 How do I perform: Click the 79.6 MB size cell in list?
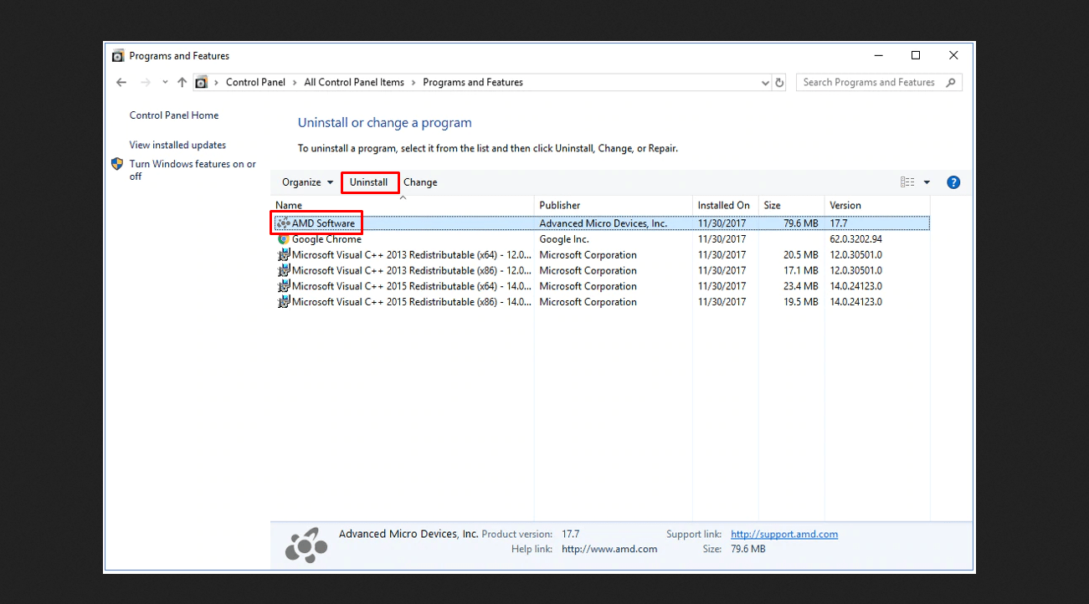(x=801, y=224)
